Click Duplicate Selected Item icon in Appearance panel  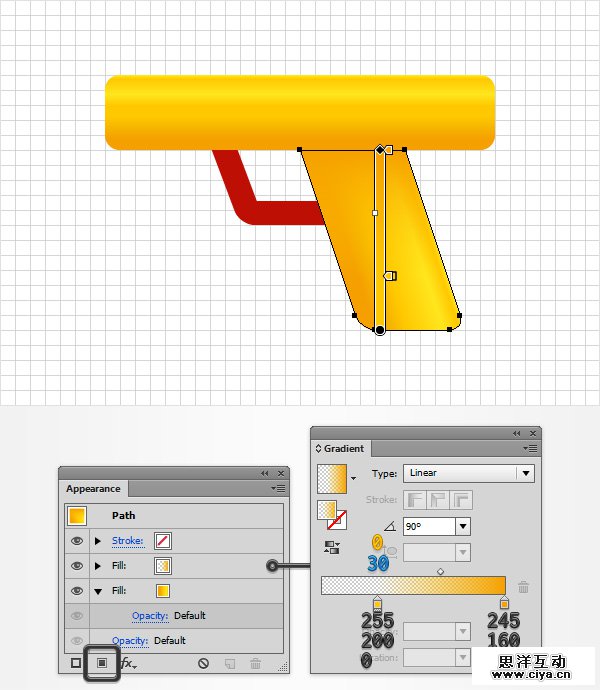click(230, 664)
